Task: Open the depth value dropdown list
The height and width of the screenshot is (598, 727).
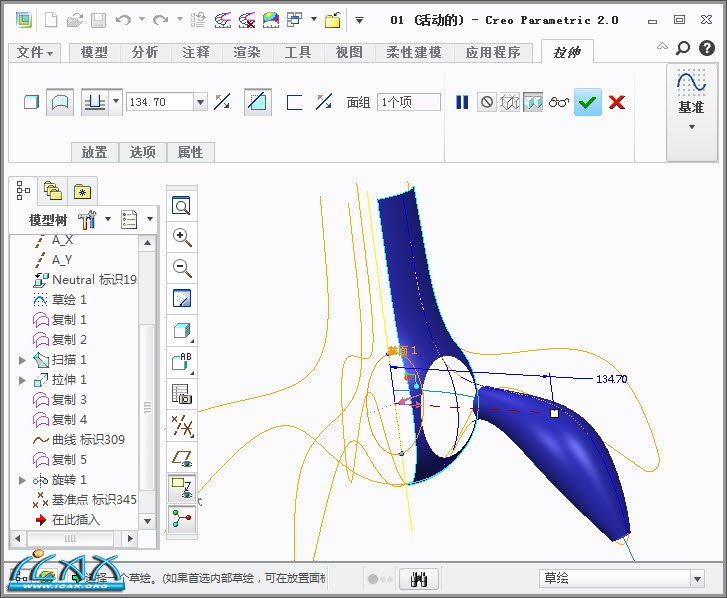Action: pos(200,102)
